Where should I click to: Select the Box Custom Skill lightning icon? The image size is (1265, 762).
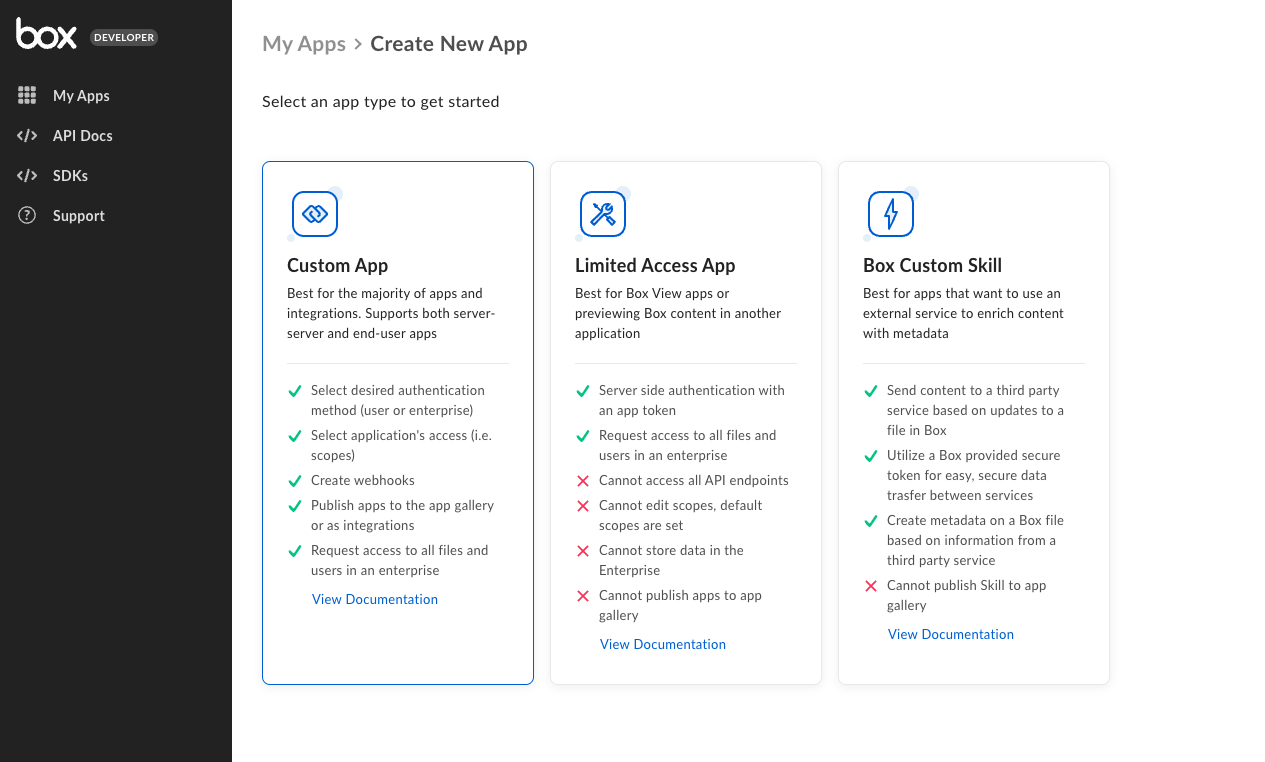[x=891, y=214]
